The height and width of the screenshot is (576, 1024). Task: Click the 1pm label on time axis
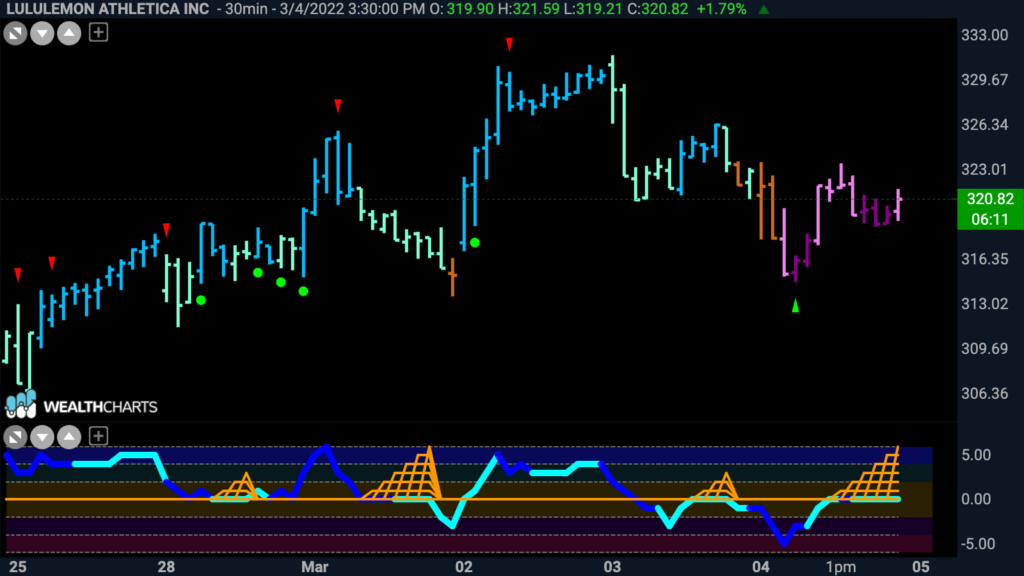point(840,567)
